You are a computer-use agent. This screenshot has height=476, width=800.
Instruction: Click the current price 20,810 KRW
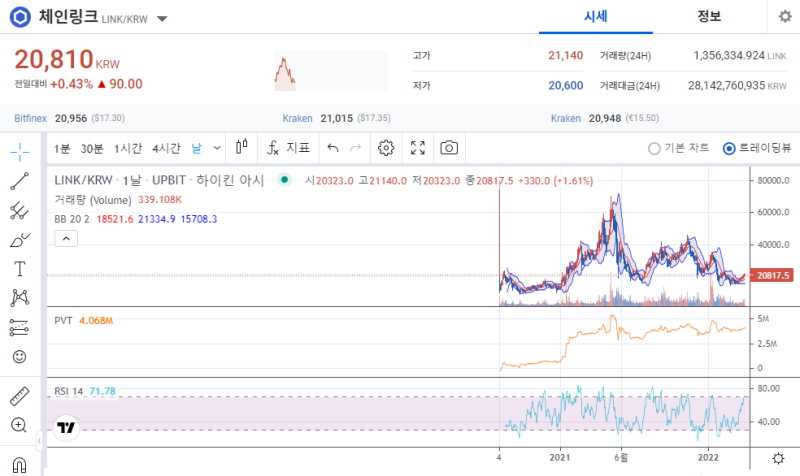click(67, 60)
